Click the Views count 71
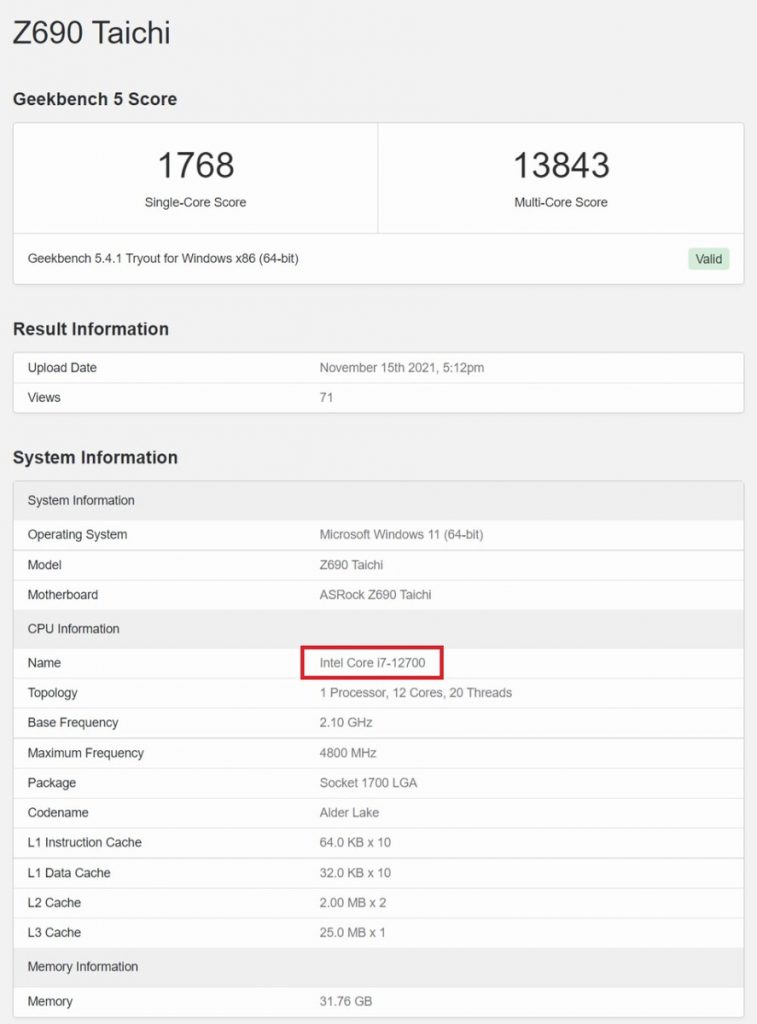757x1024 pixels. click(326, 398)
